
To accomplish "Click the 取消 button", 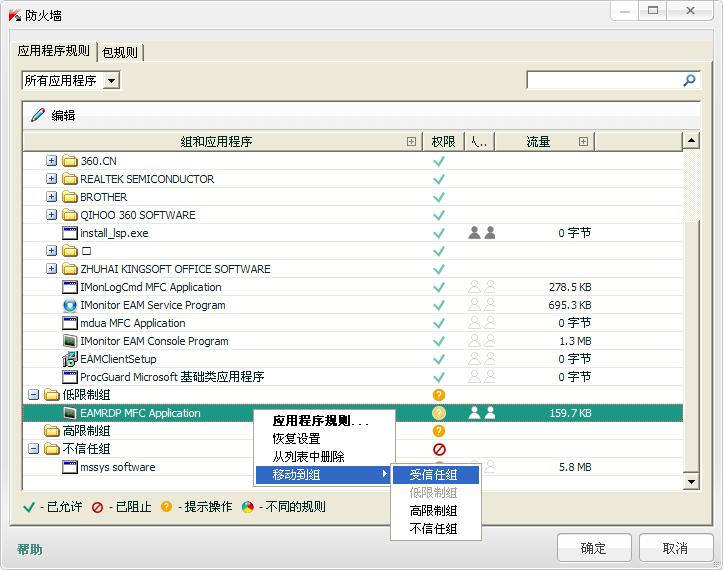I will pos(676,548).
